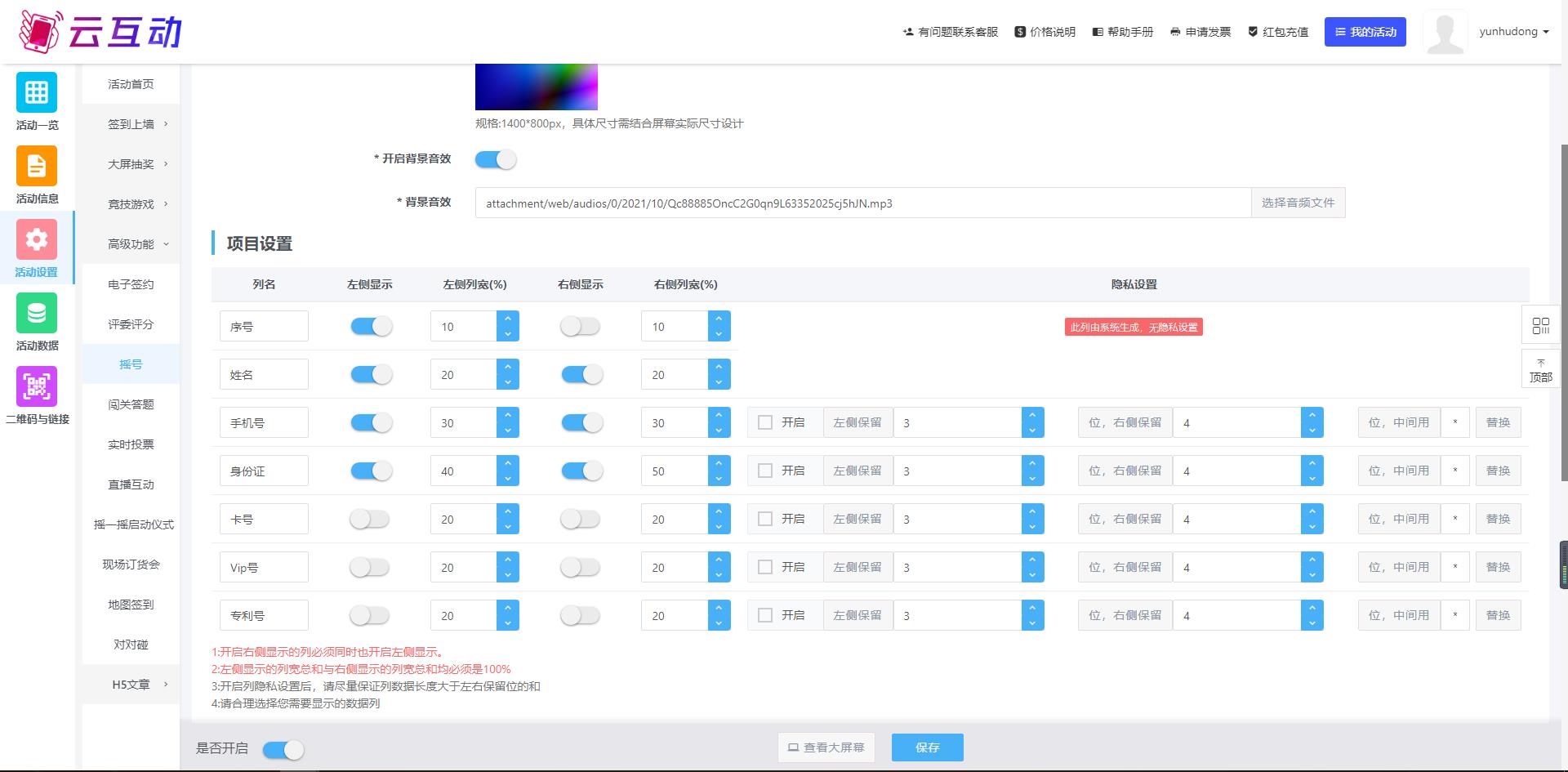1568x772 pixels.
Task: Click the yunhudong user avatar
Action: [1444, 33]
